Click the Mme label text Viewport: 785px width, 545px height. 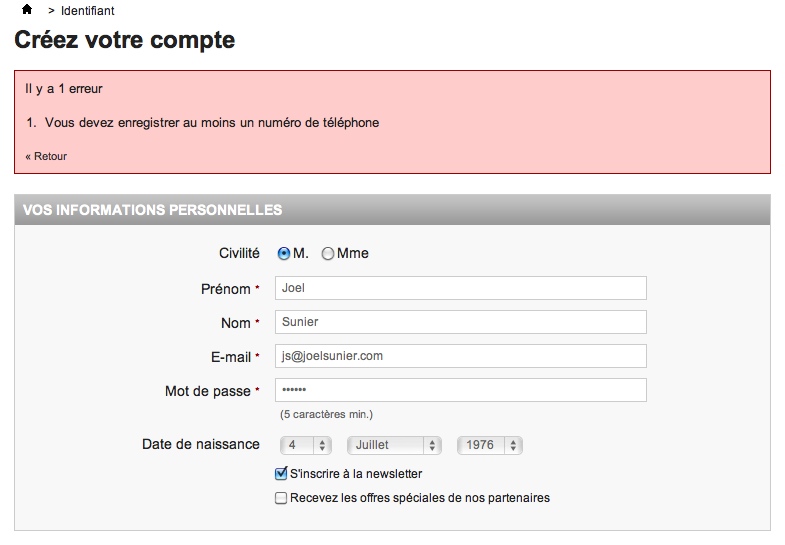coord(353,253)
